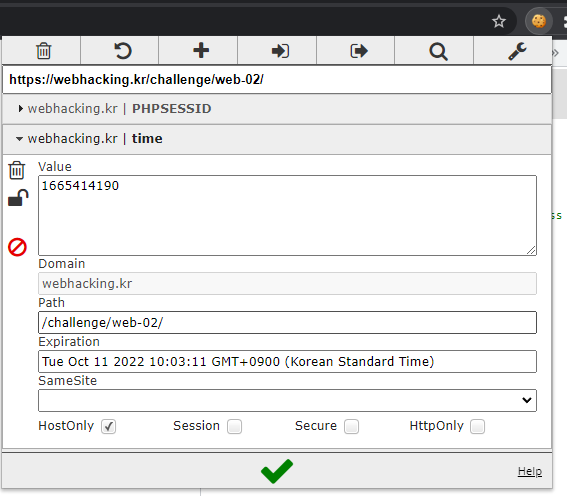This screenshot has width=567, height=496.
Task: Block the time cookie with red prohibited icon
Action: click(x=17, y=247)
